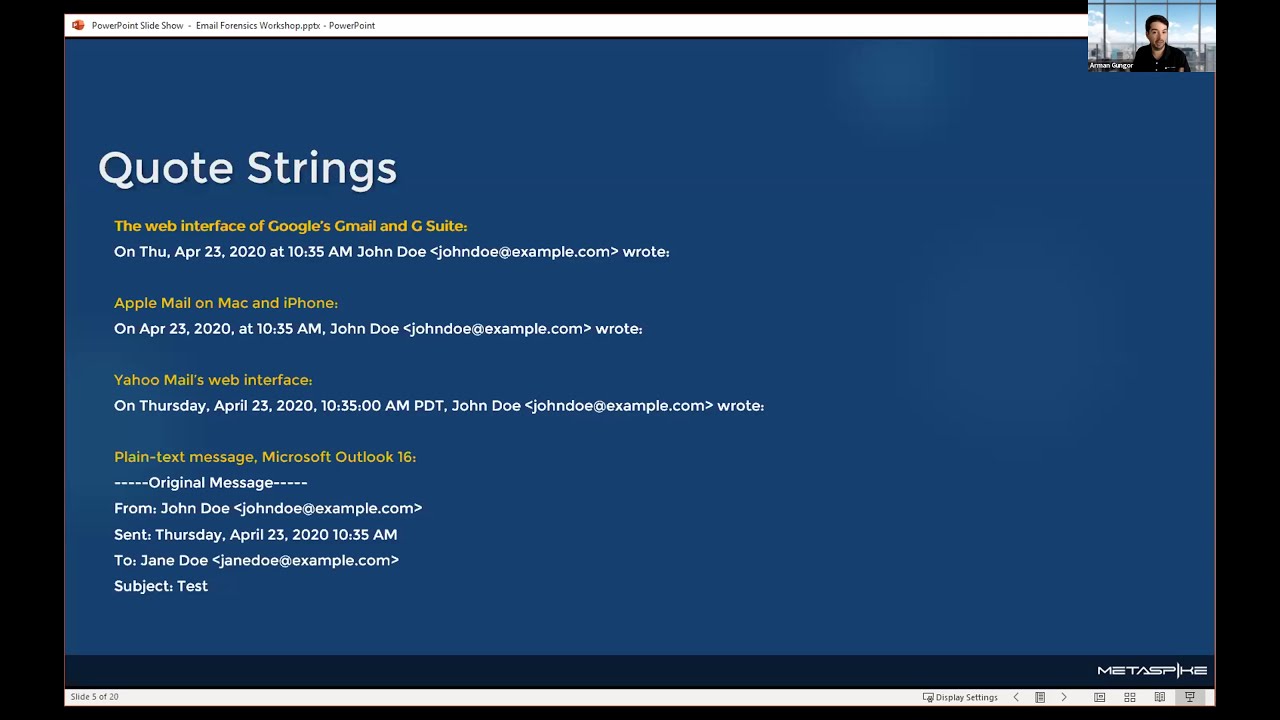Click the Gmail and G Suite heading

[x=290, y=226]
